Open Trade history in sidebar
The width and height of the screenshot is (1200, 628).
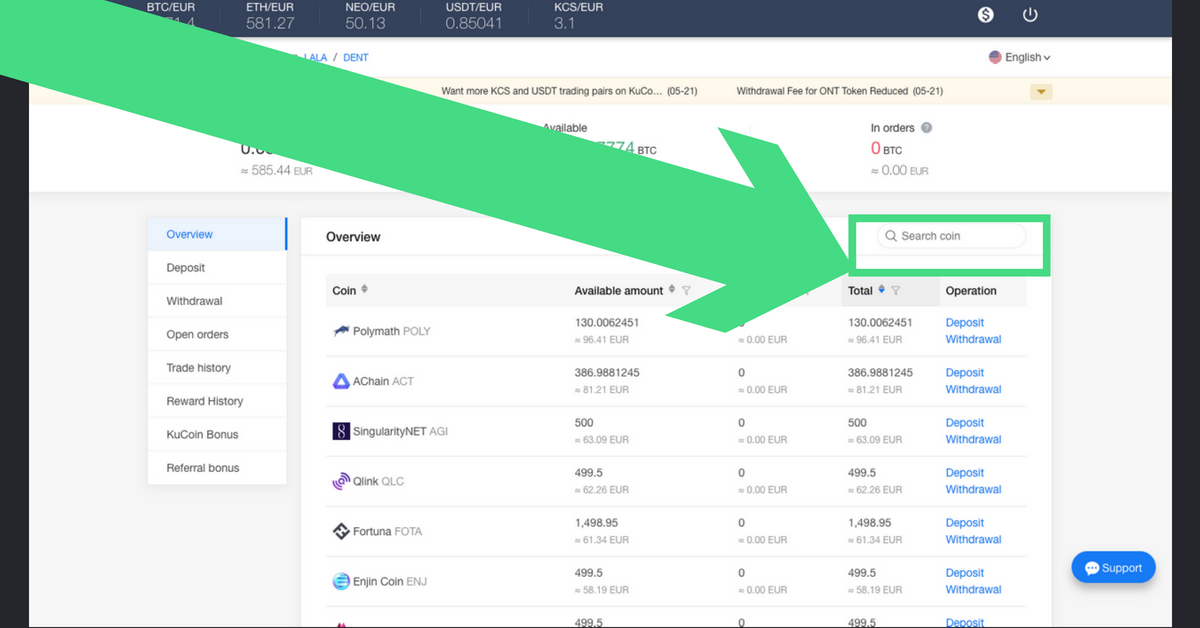(x=217, y=368)
